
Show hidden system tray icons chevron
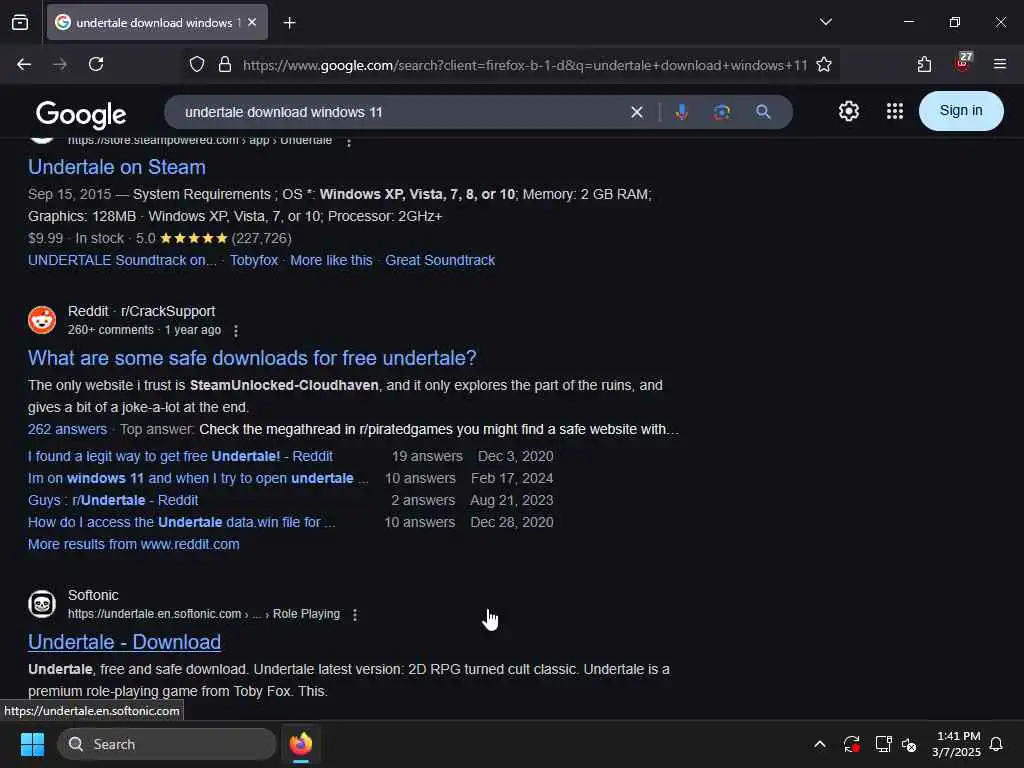click(x=820, y=744)
